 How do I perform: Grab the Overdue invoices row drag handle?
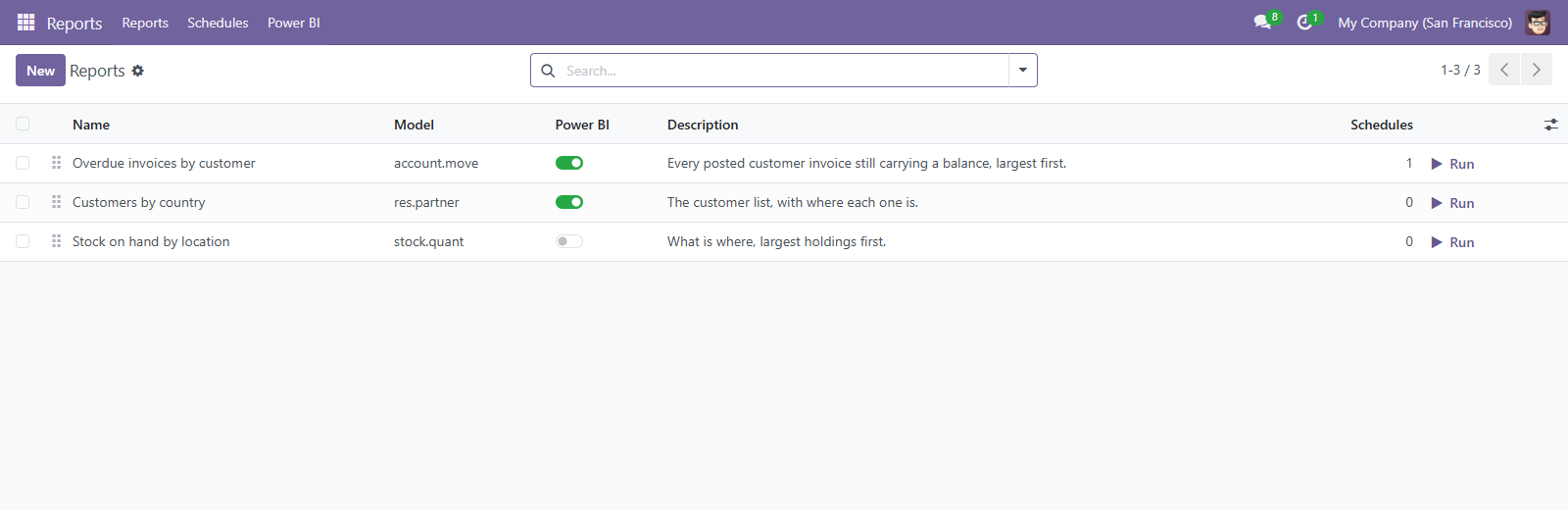pyautogui.click(x=56, y=163)
